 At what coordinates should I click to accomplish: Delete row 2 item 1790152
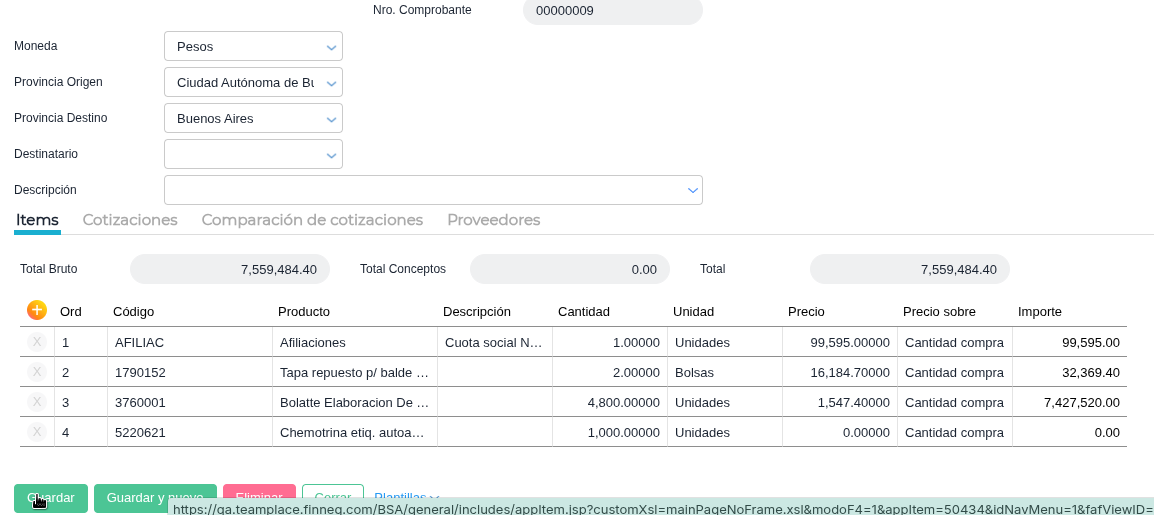point(37,372)
